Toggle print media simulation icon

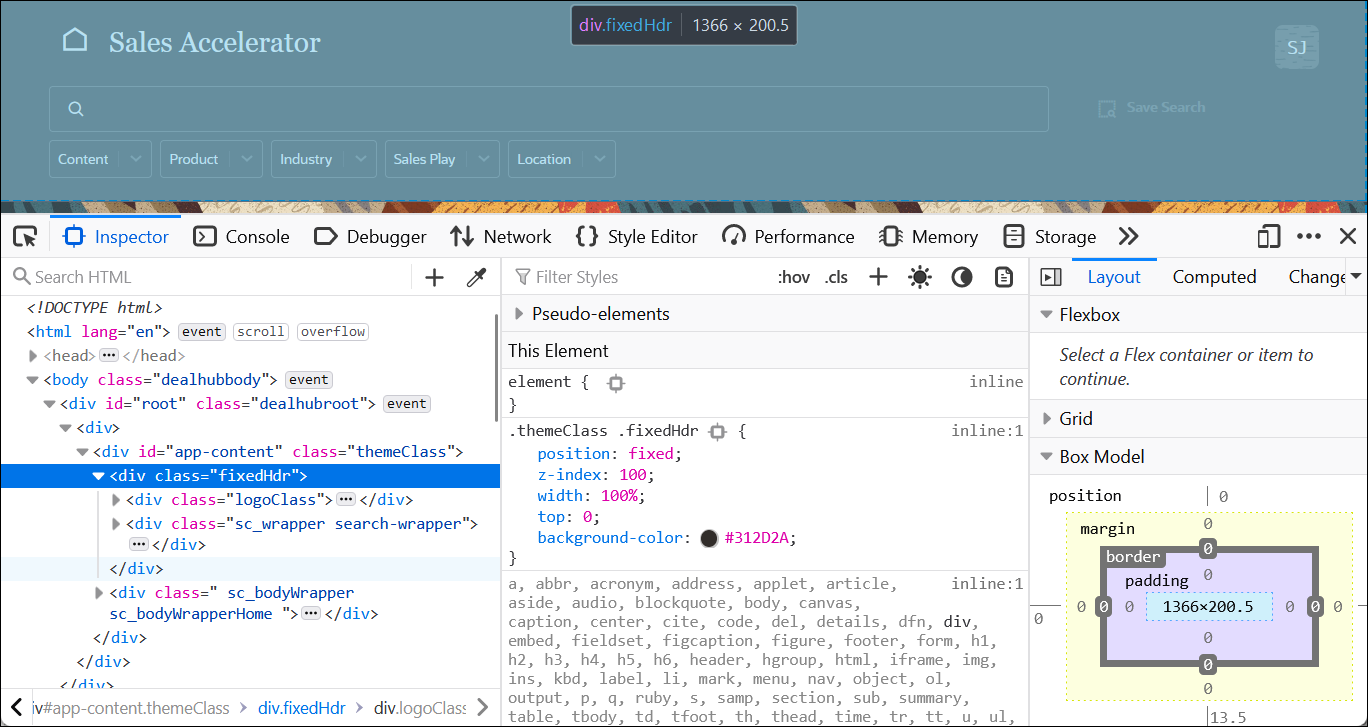(1004, 276)
